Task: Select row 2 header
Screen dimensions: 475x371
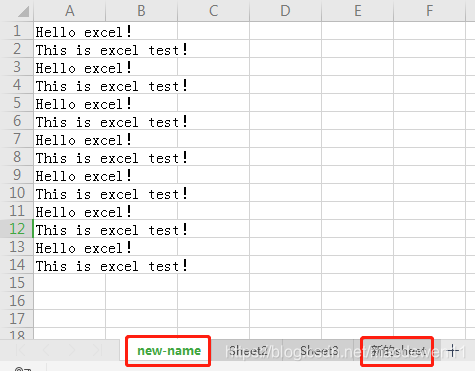Action: point(17,49)
